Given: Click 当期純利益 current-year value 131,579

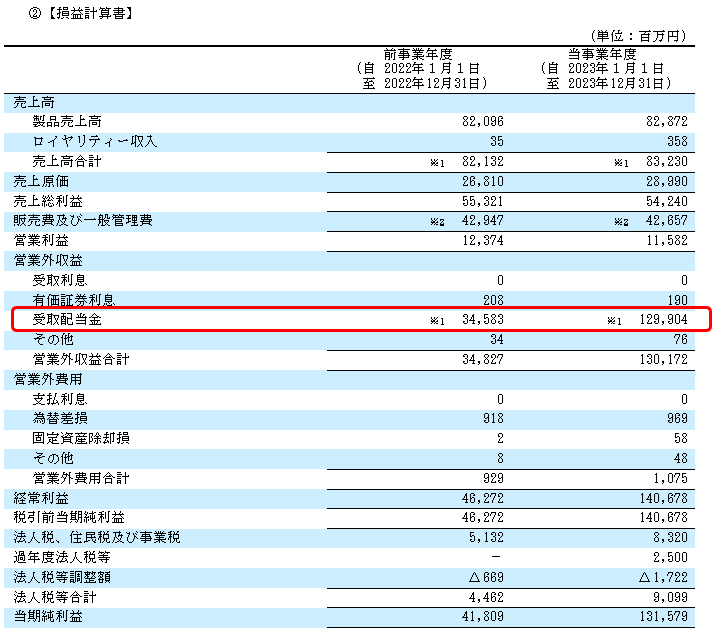Looking at the screenshot, I should [x=663, y=617].
